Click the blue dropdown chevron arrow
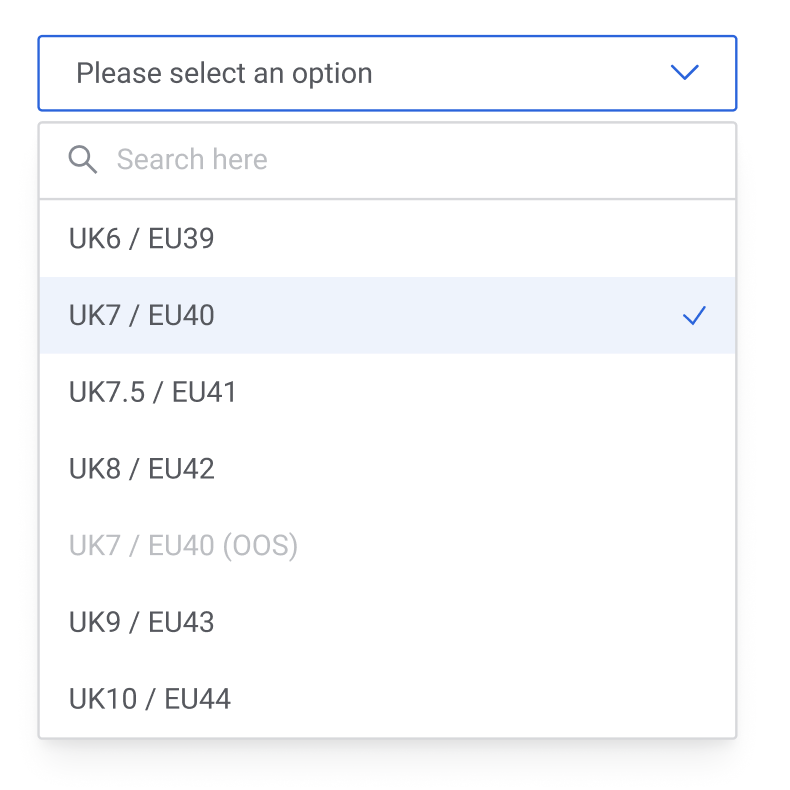The height and width of the screenshot is (790, 790). [684, 73]
